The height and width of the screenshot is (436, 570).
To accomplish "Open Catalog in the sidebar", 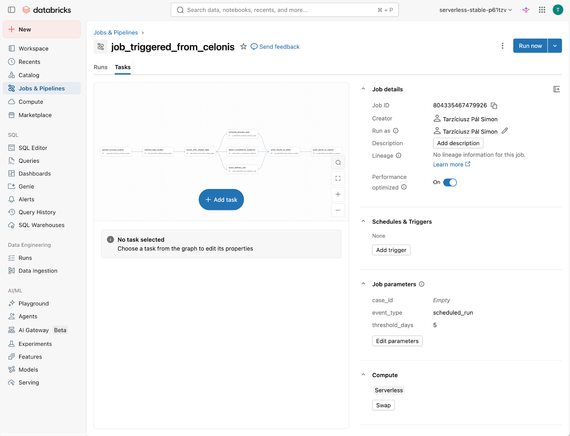I will coord(29,75).
